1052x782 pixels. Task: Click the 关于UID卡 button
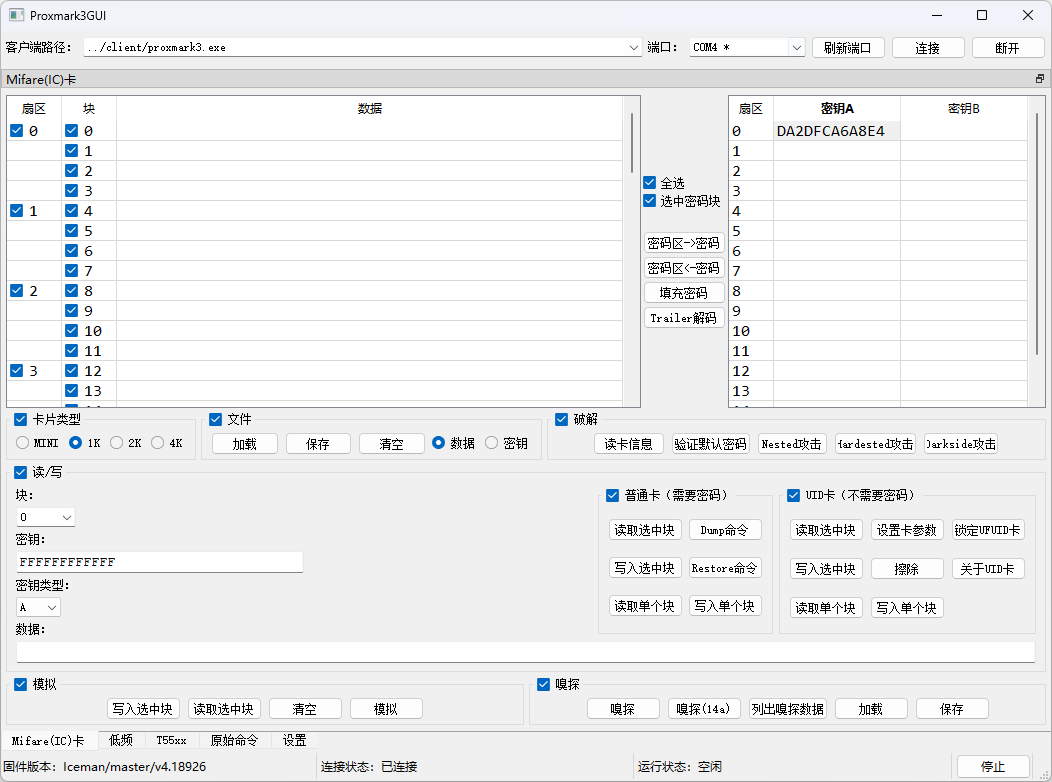click(988, 569)
